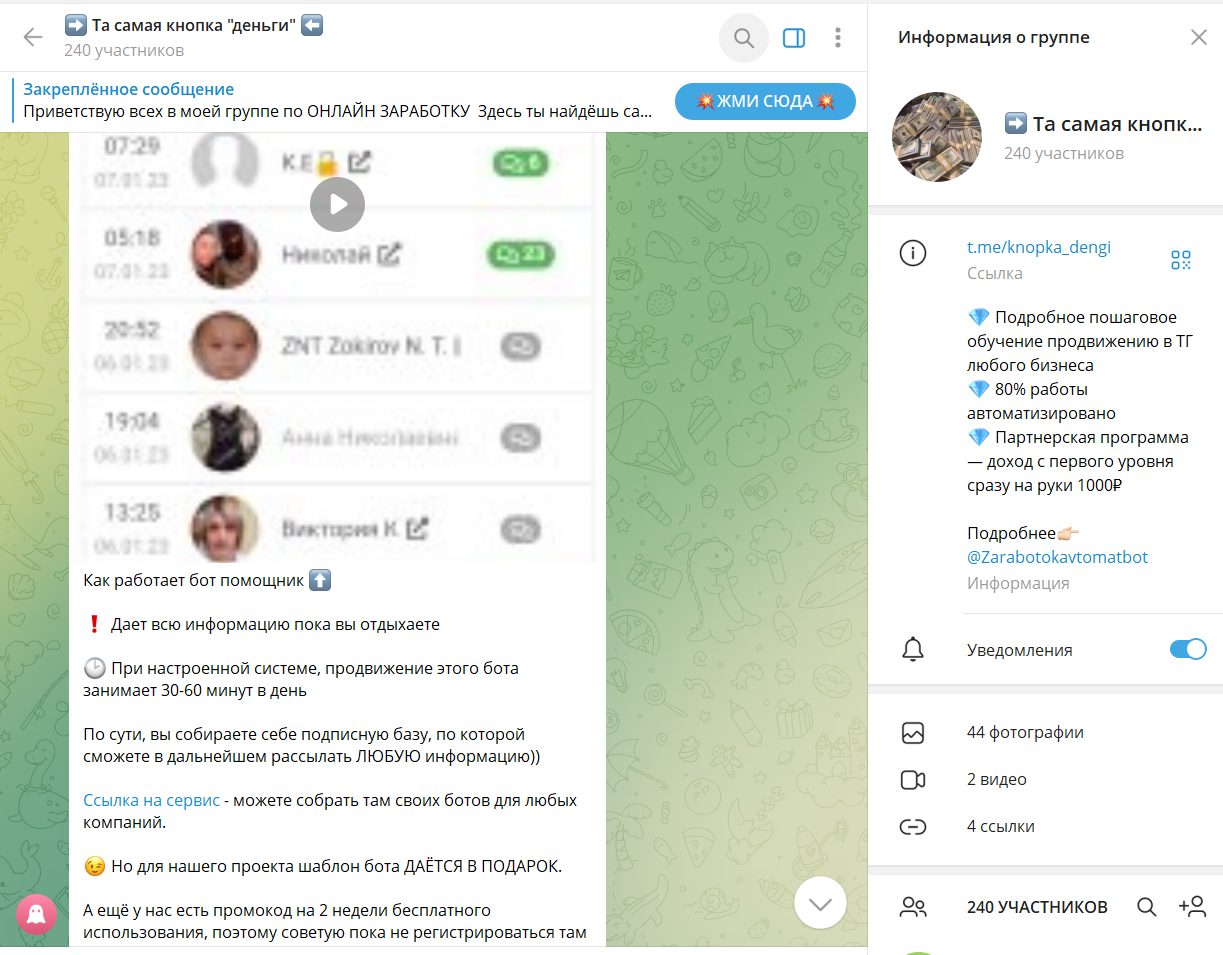
Task: Toggle the Уведомления notifications switch
Action: (x=1188, y=649)
